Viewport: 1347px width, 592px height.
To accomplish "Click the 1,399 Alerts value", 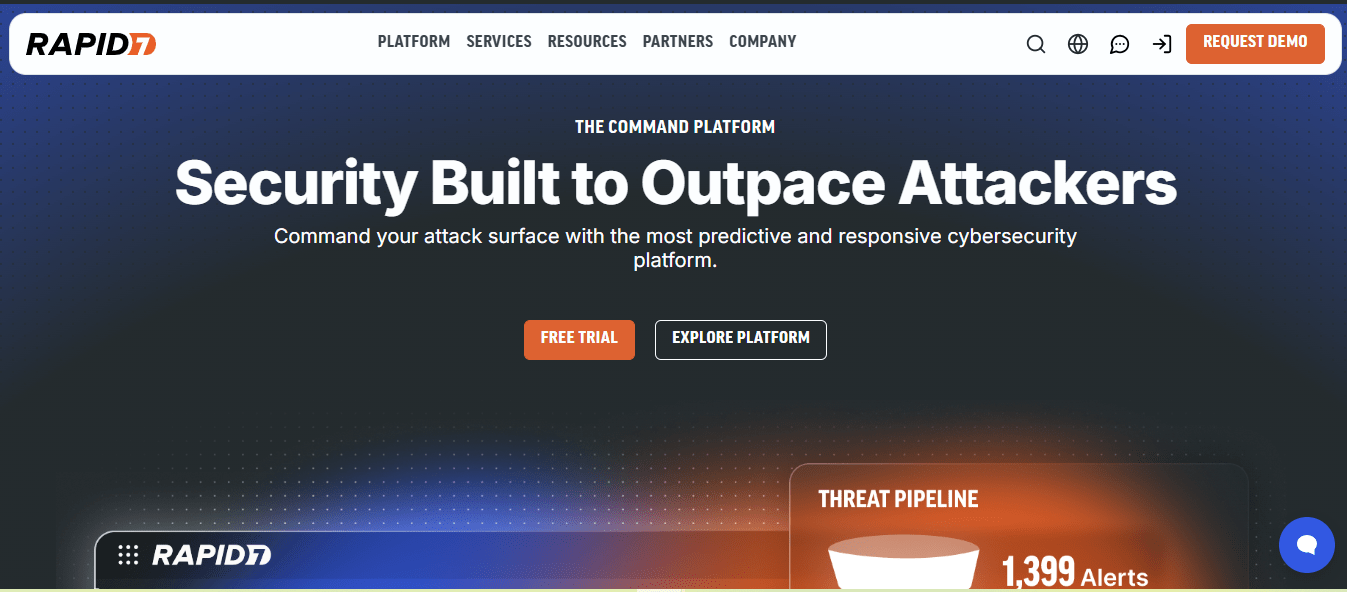I will (1075, 573).
